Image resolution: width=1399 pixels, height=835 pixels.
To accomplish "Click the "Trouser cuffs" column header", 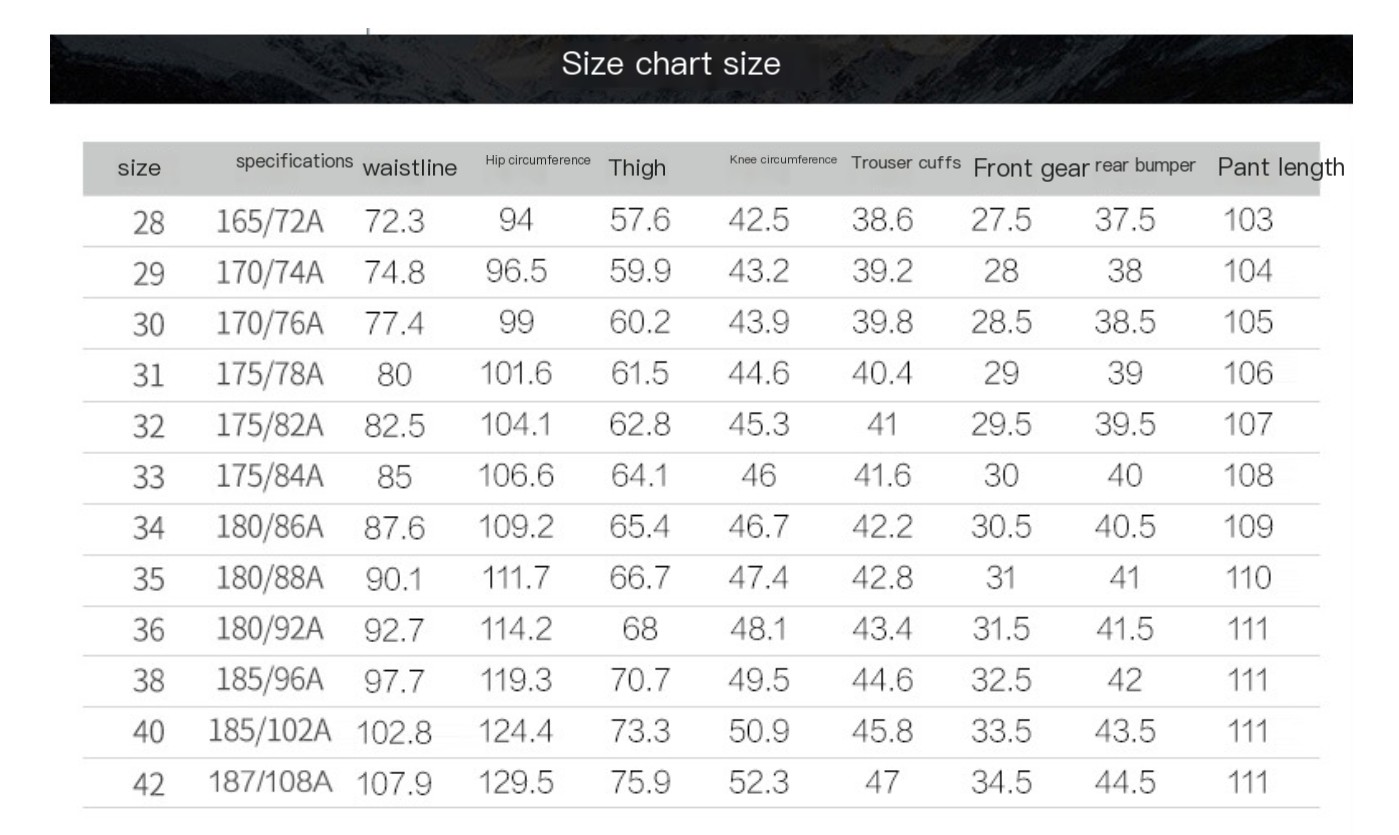I will click(906, 162).
